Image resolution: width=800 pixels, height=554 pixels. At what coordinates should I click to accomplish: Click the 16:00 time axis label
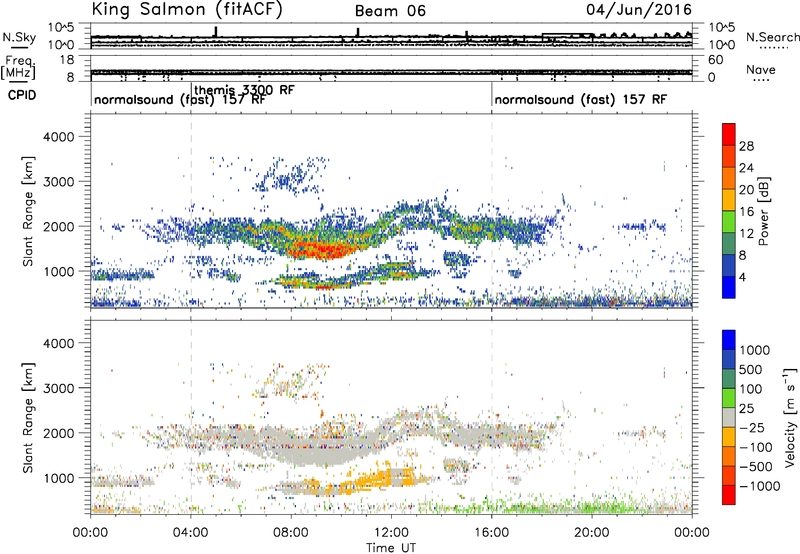(491, 533)
